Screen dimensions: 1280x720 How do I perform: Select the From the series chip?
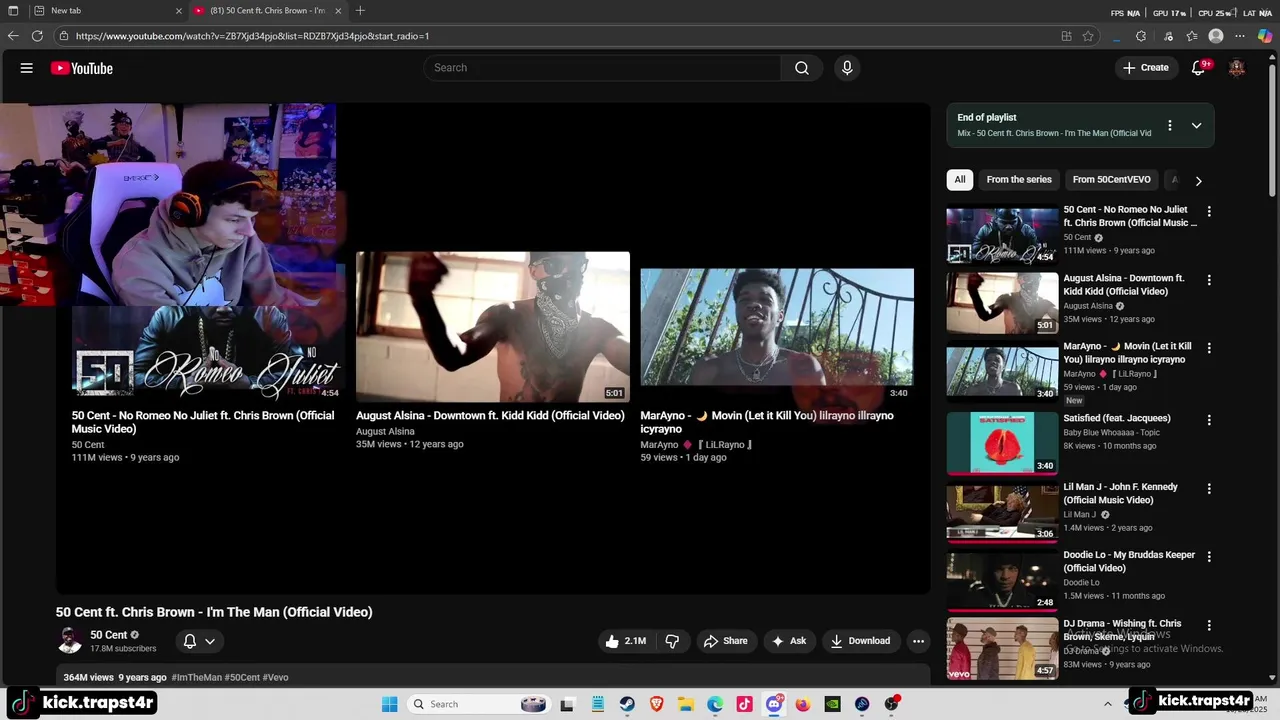pos(1019,180)
